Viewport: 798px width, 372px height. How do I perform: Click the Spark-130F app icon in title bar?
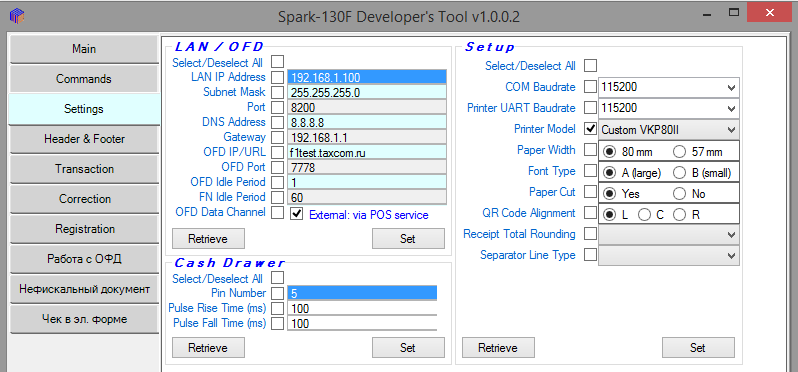point(17,16)
